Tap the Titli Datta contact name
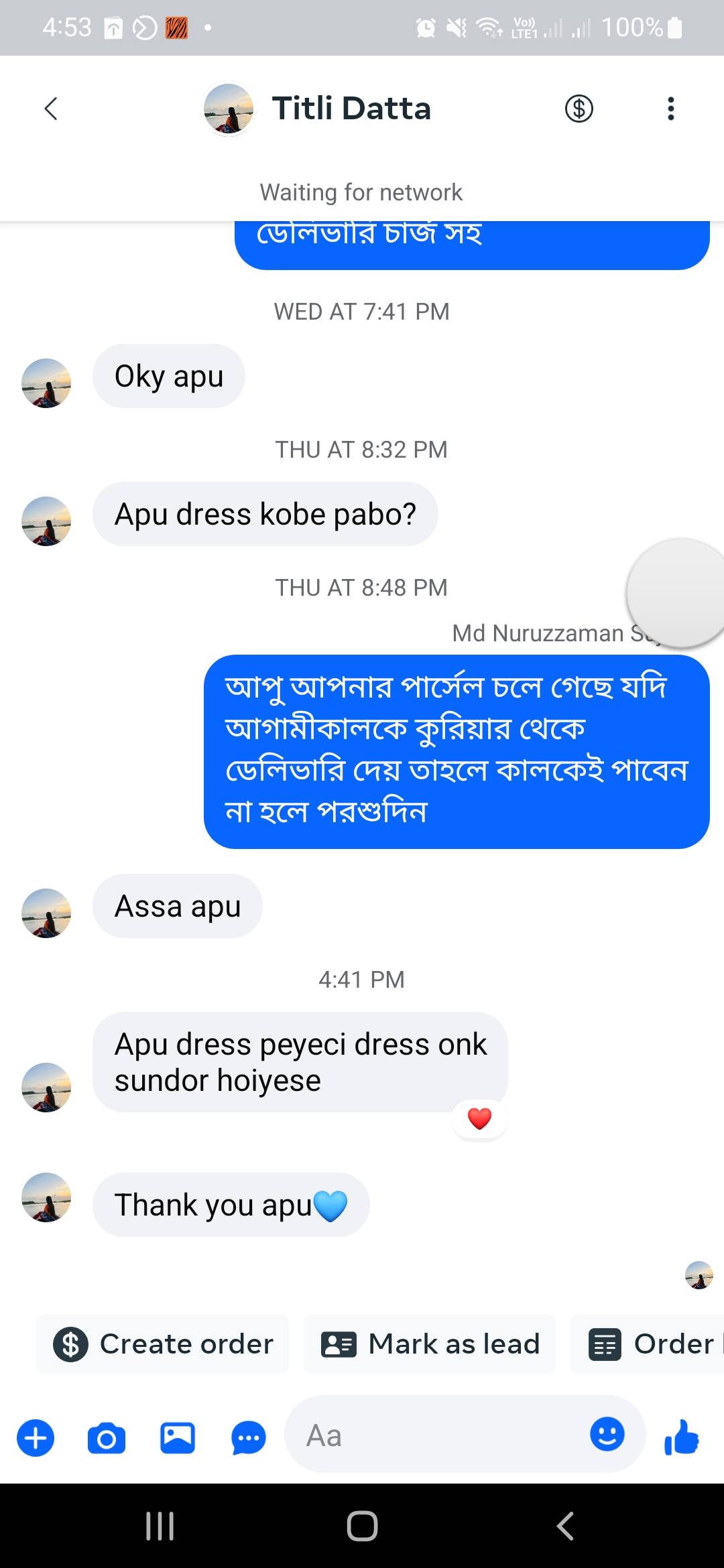The image size is (724, 1568). pyautogui.click(x=351, y=109)
